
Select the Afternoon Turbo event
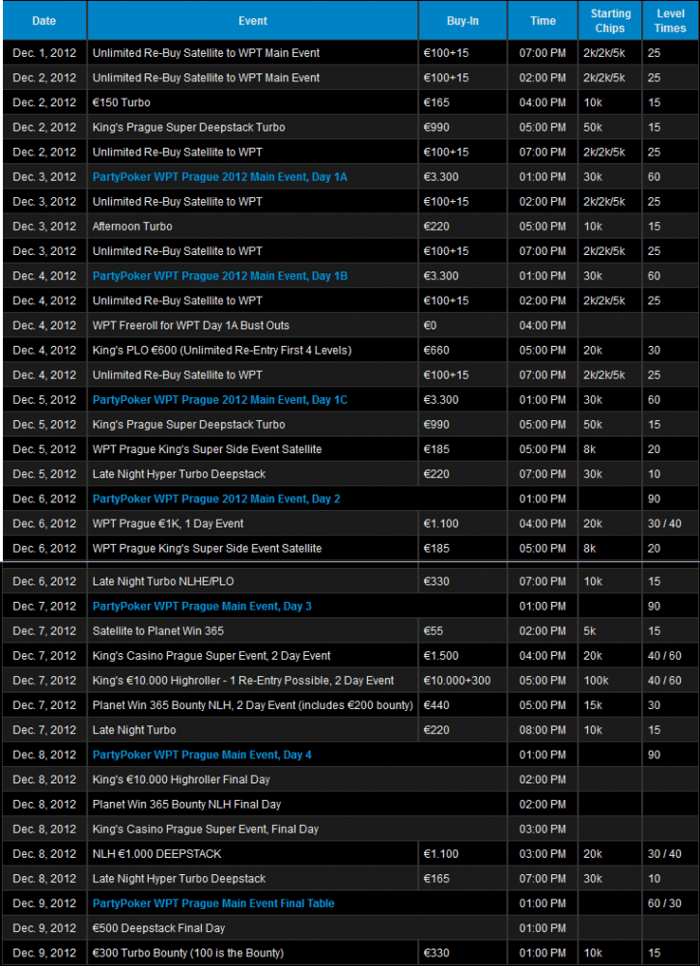[x=132, y=226]
